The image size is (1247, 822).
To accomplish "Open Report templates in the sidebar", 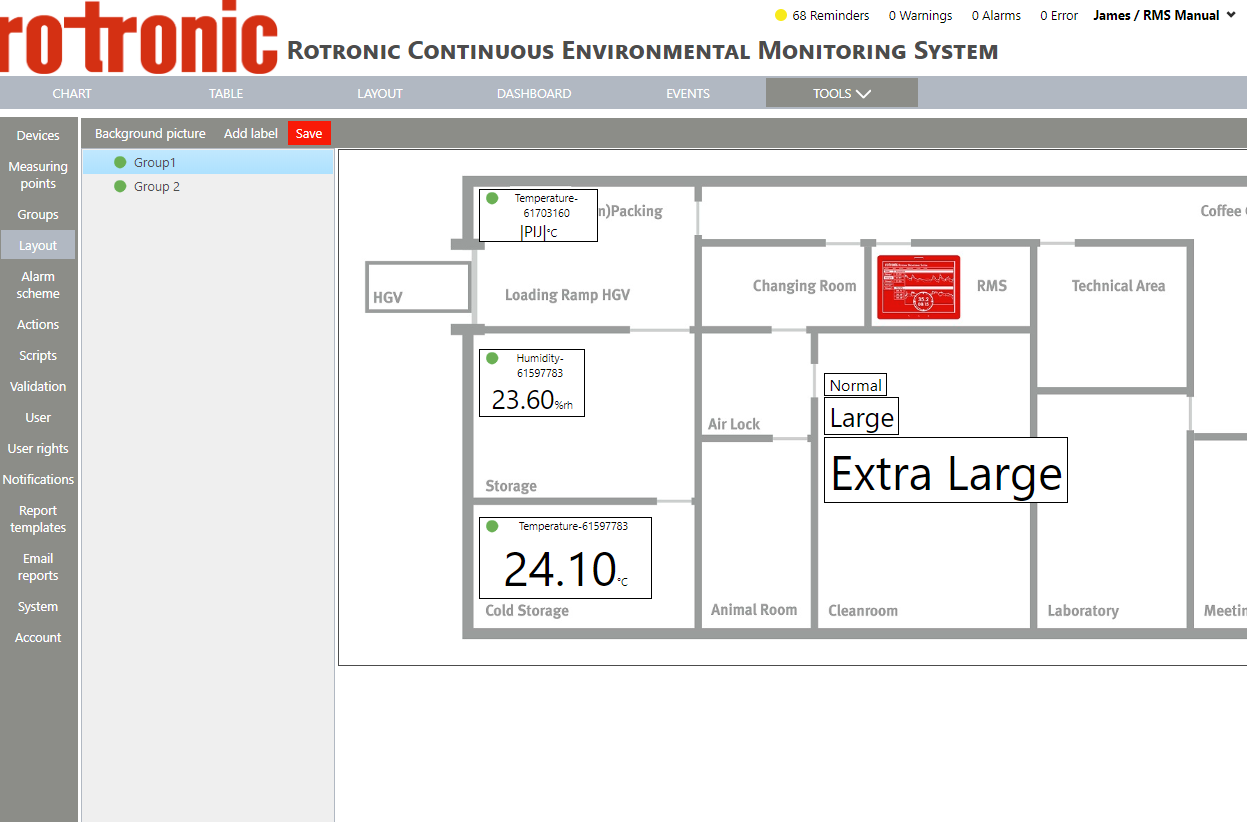I will pyautogui.click(x=38, y=519).
